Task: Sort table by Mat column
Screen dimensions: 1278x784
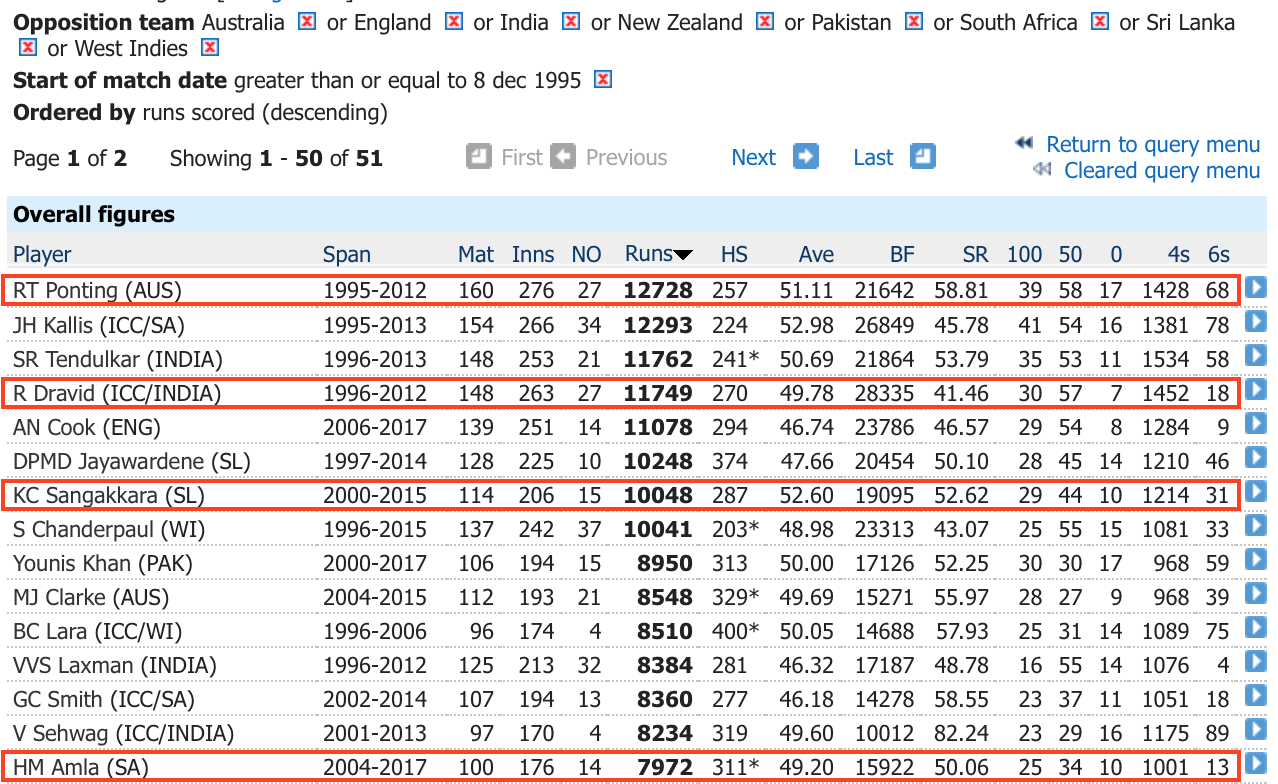Action: [x=476, y=254]
